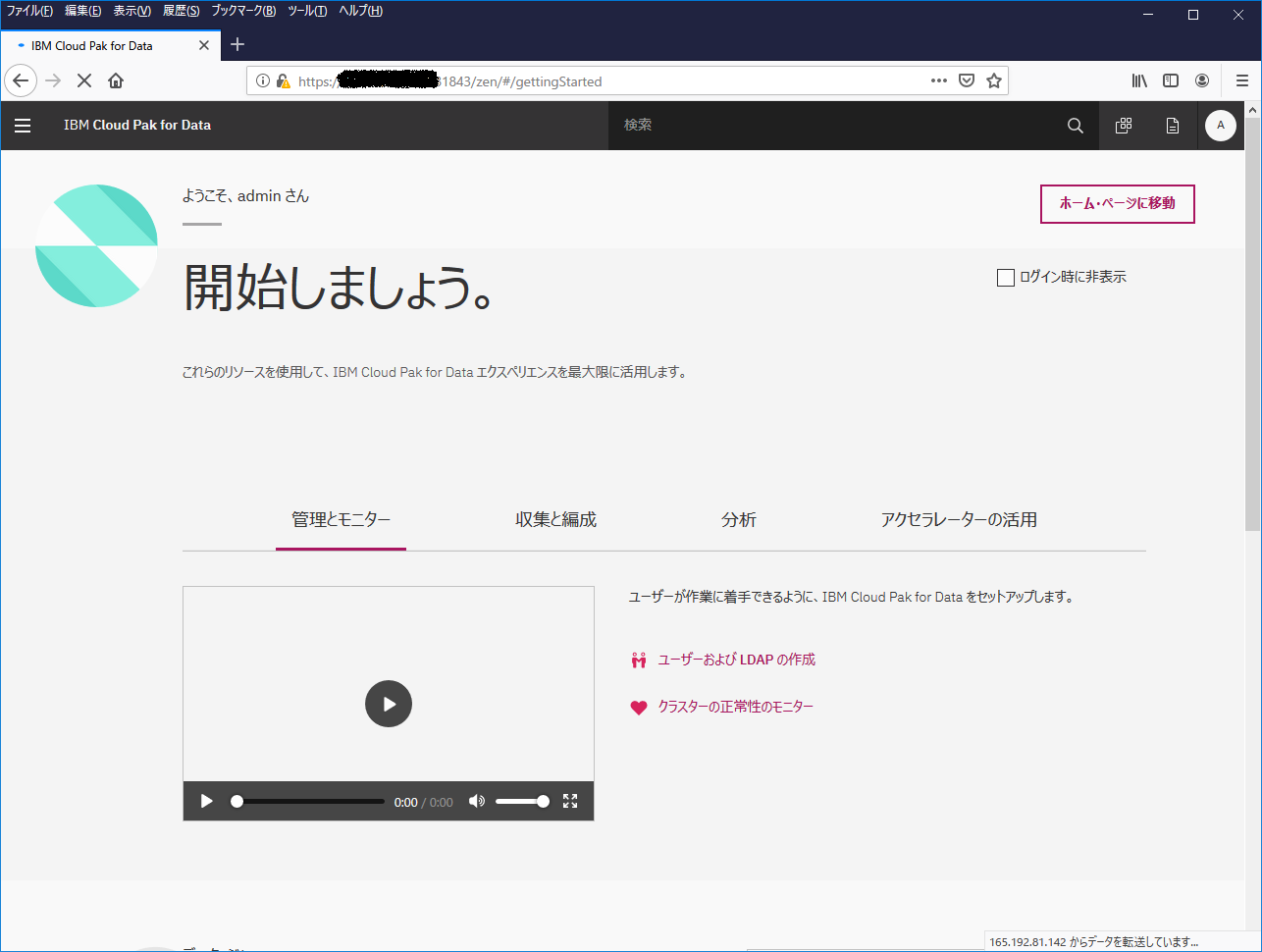1262x952 pixels.
Task: Enter fullscreen mode on the video
Action: click(570, 801)
